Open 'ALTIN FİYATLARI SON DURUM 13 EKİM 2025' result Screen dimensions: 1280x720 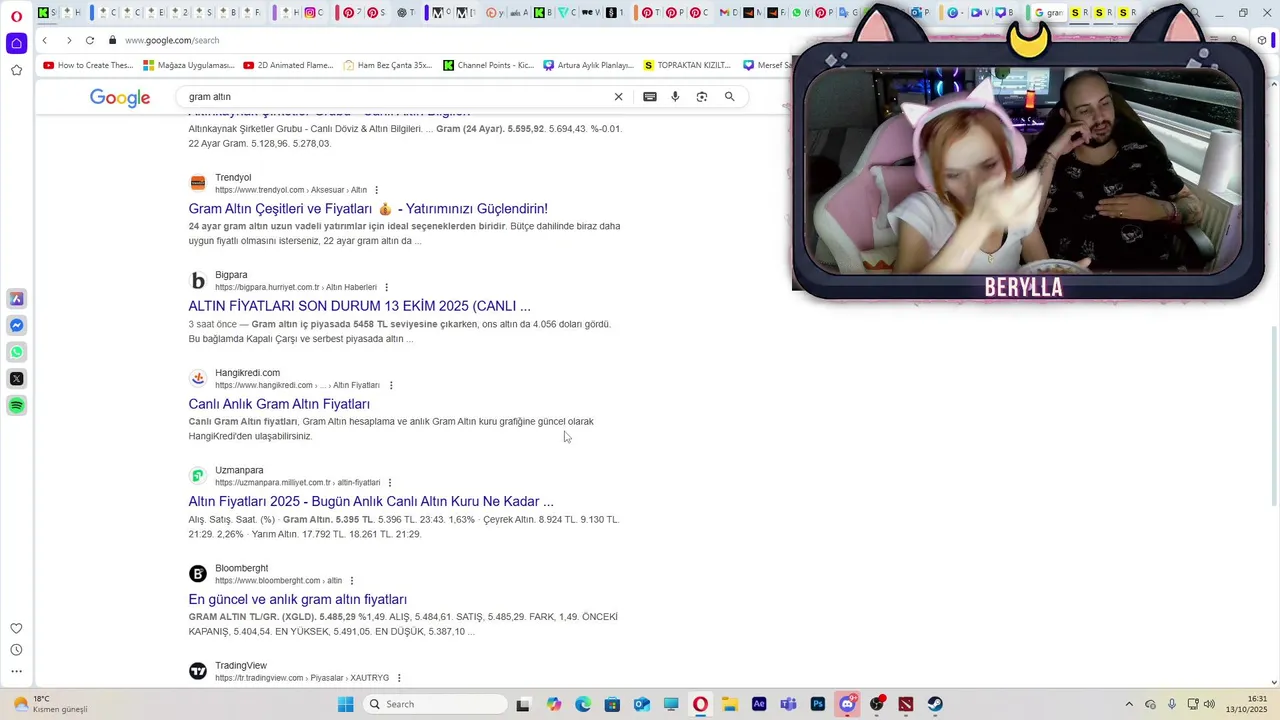click(x=359, y=306)
